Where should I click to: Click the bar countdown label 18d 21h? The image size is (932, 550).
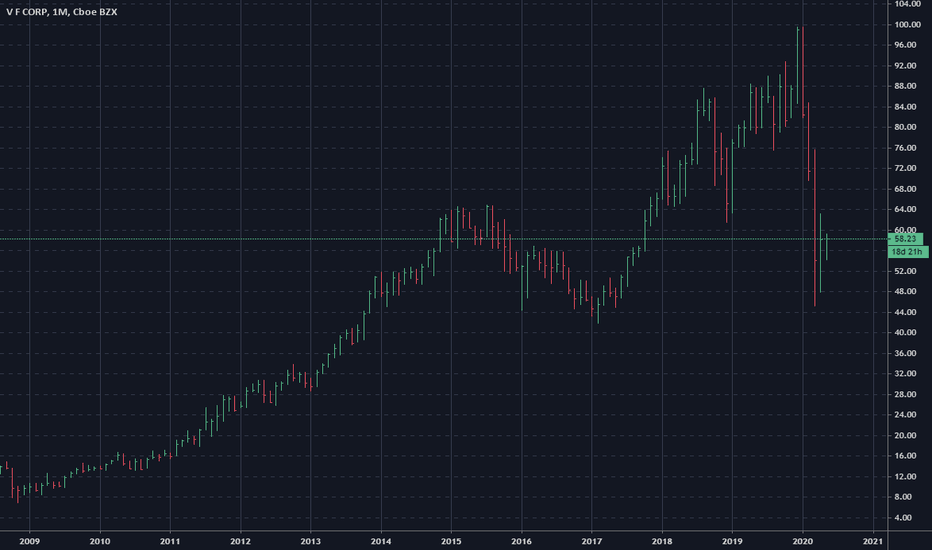pos(907,252)
